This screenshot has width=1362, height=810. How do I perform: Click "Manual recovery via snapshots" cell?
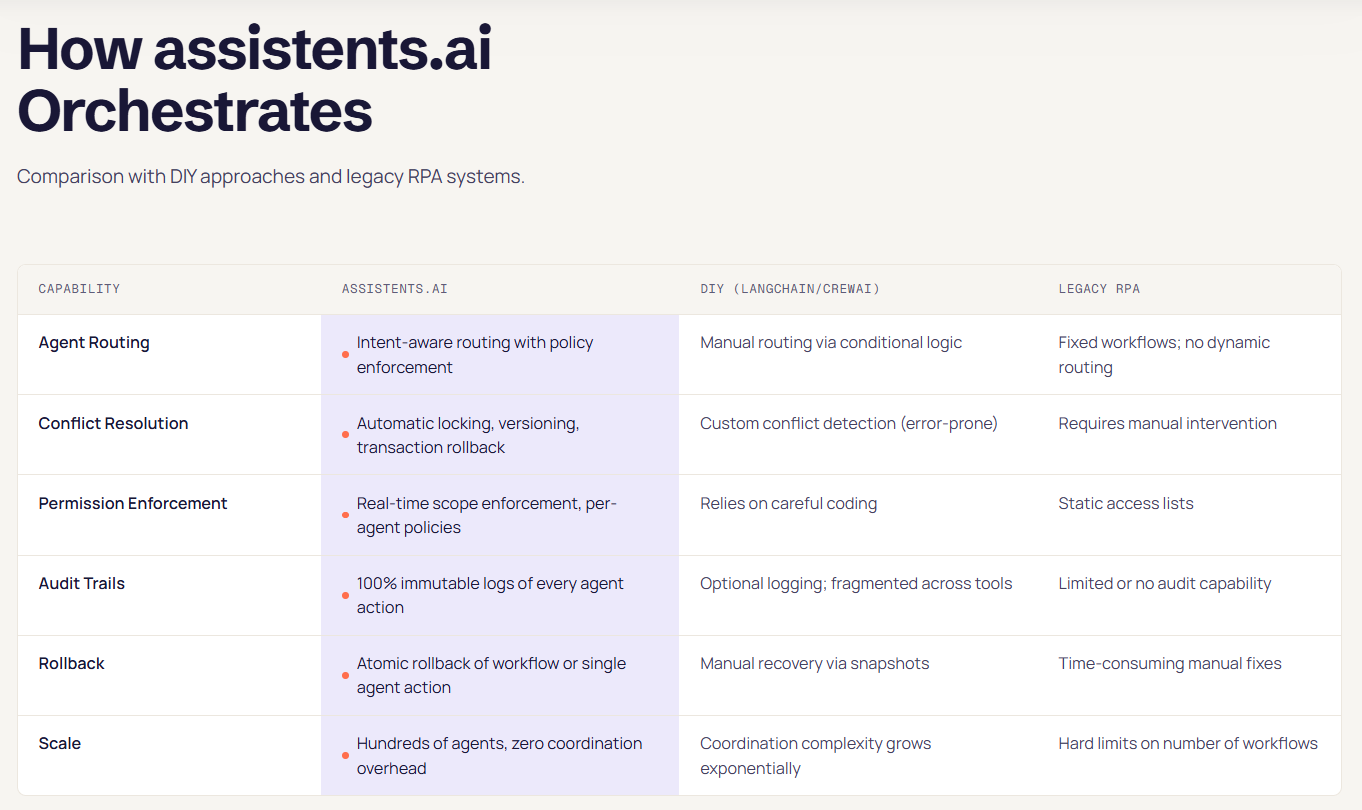pos(815,663)
